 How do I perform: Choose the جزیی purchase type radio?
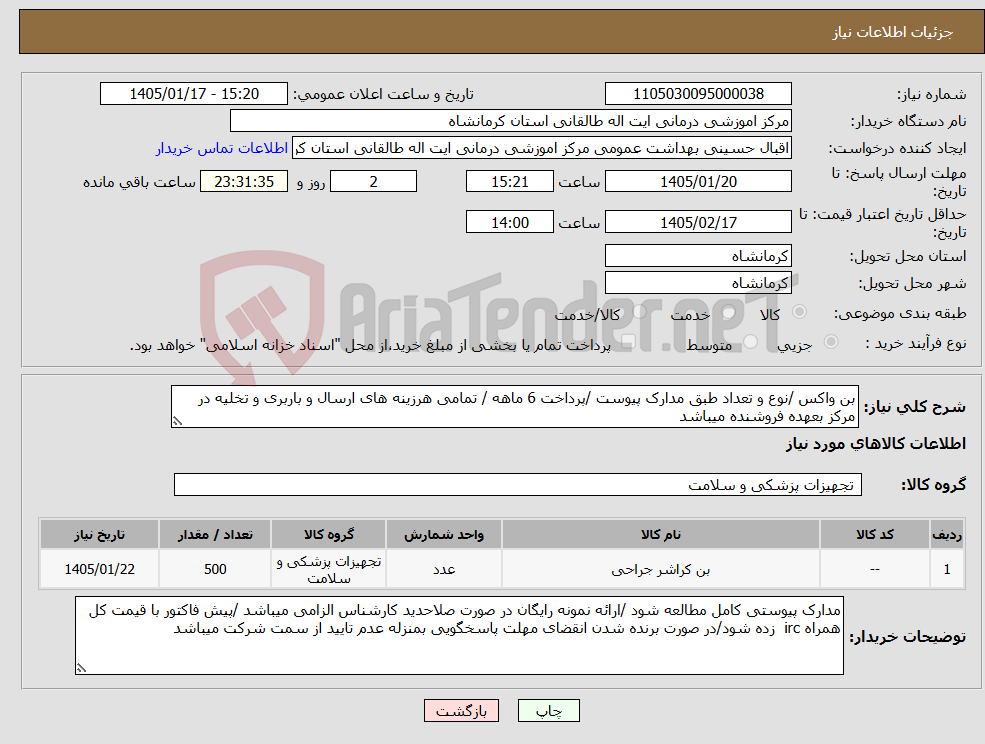pyautogui.click(x=830, y=342)
